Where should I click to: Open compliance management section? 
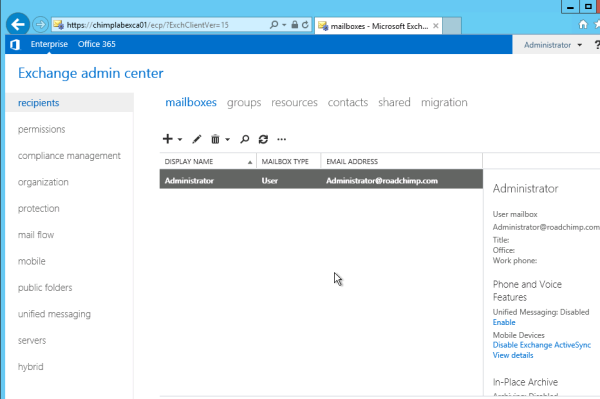[x=69, y=156]
